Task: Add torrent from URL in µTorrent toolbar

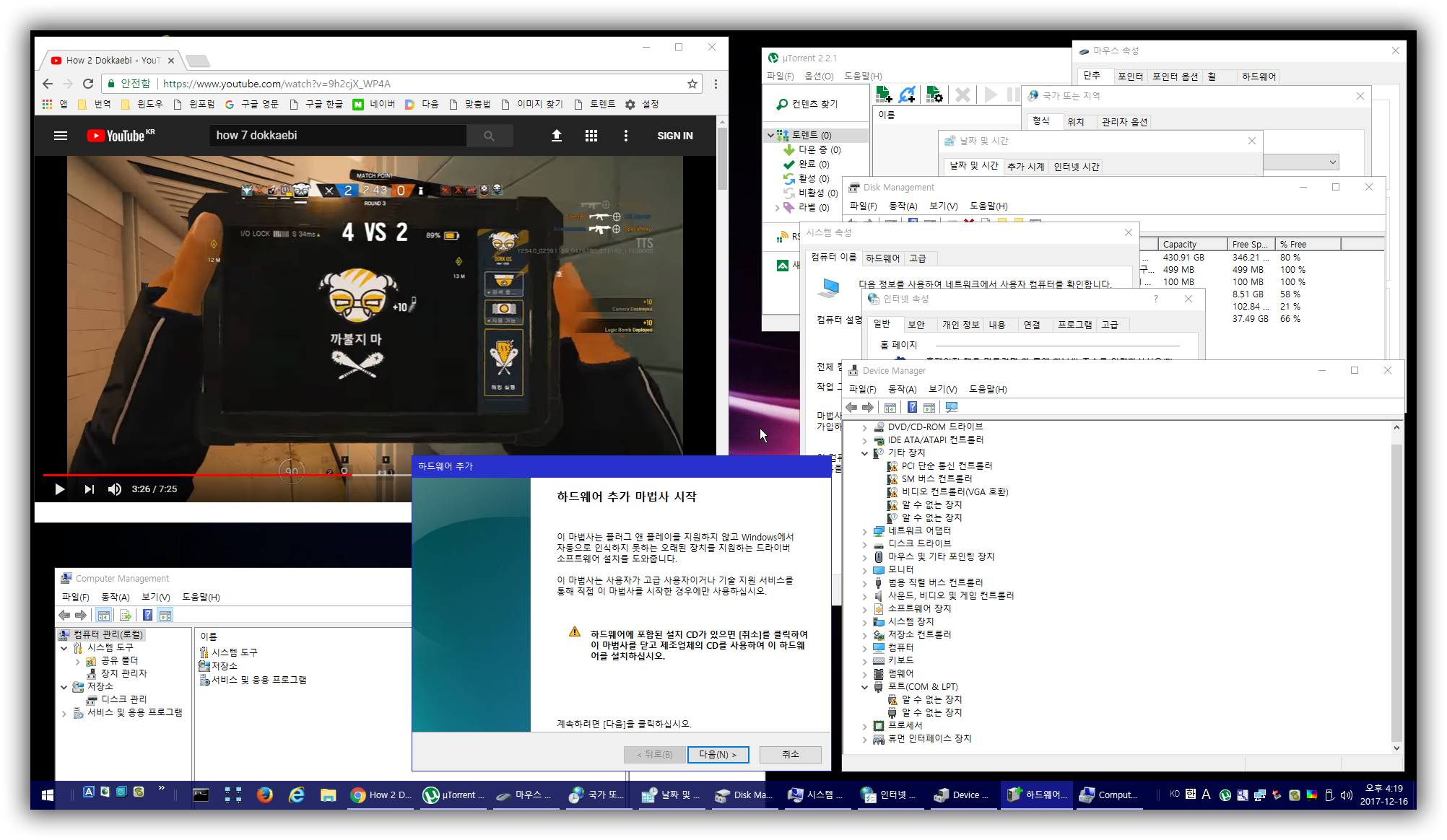Action: click(908, 95)
